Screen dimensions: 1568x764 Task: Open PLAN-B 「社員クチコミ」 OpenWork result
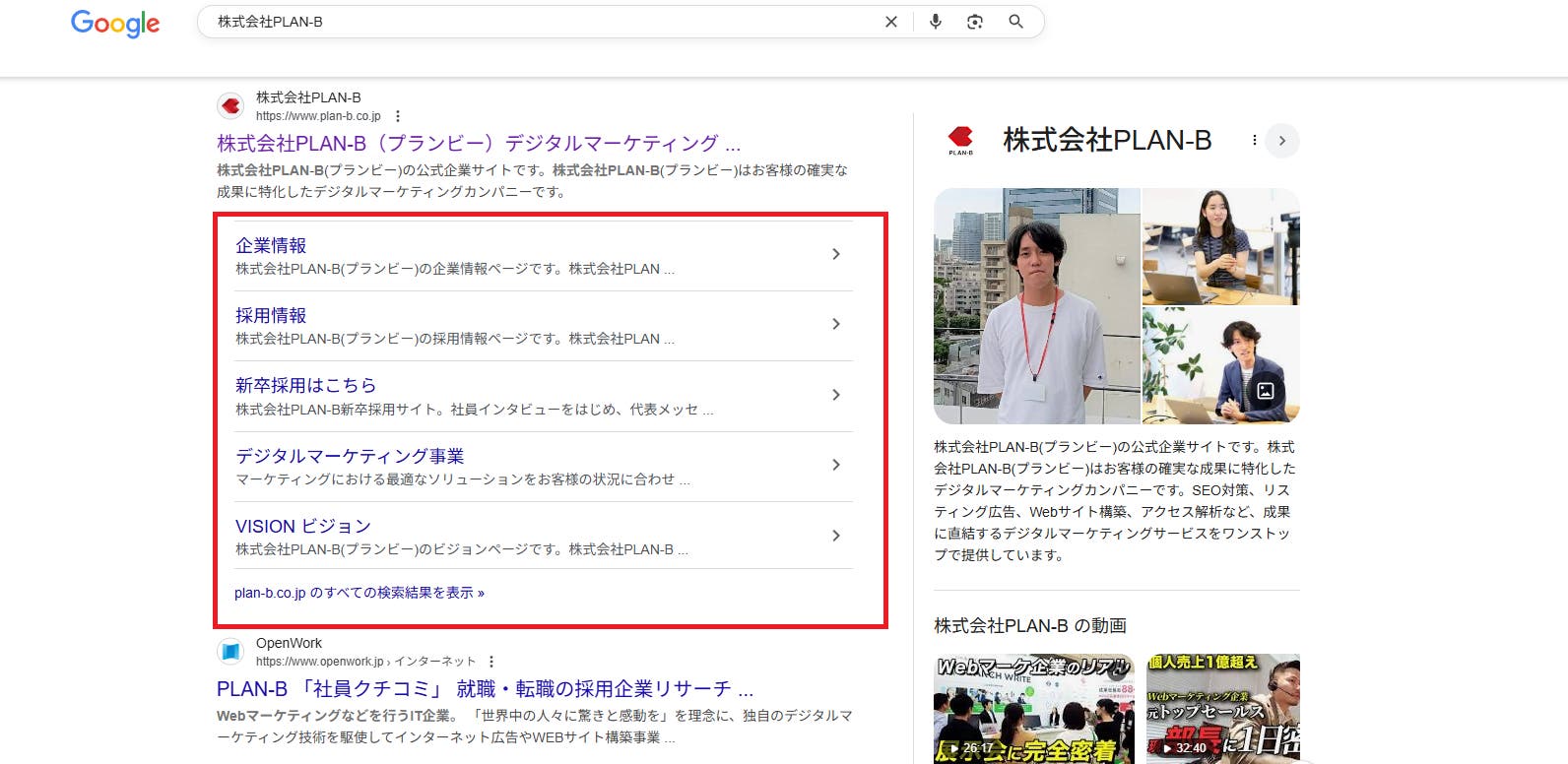[486, 689]
